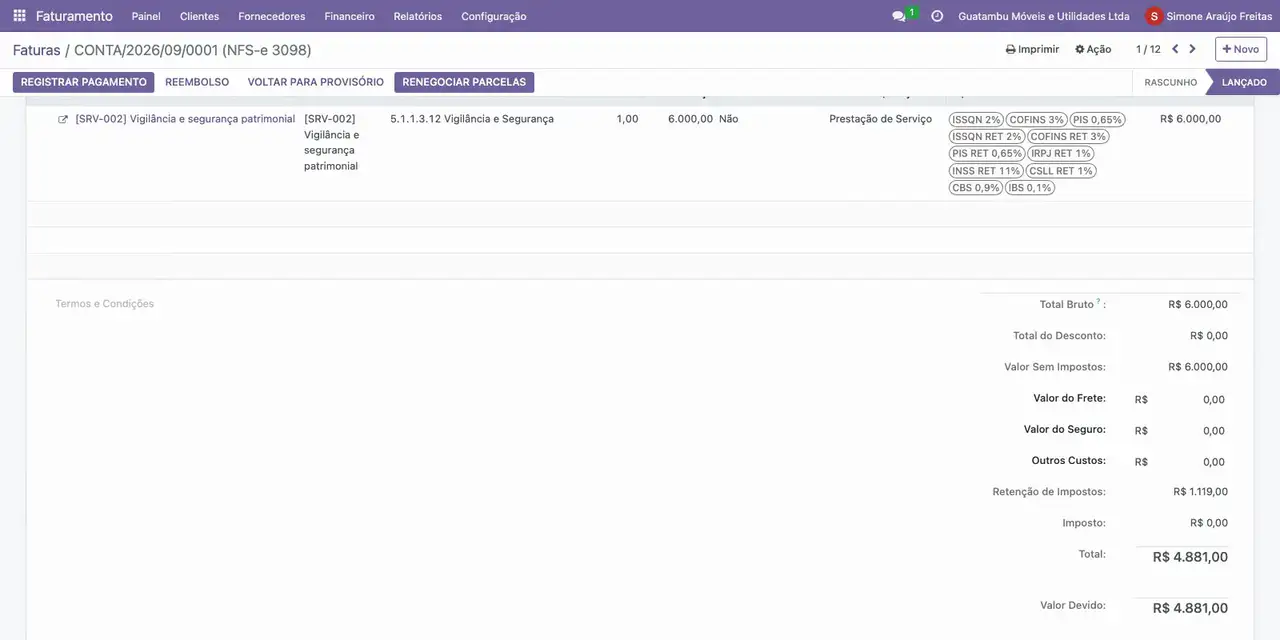Click the Termos e Condições field

coord(105,304)
